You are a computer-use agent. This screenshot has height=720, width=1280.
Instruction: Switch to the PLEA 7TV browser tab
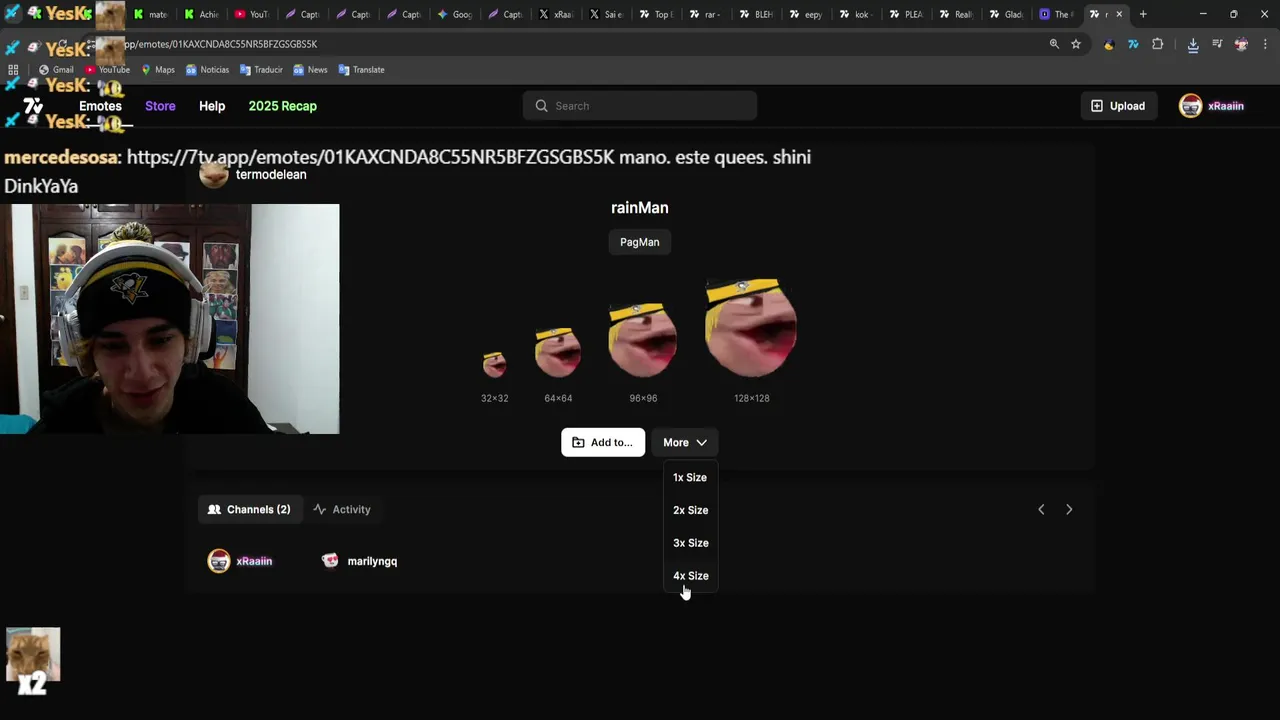coord(907,14)
